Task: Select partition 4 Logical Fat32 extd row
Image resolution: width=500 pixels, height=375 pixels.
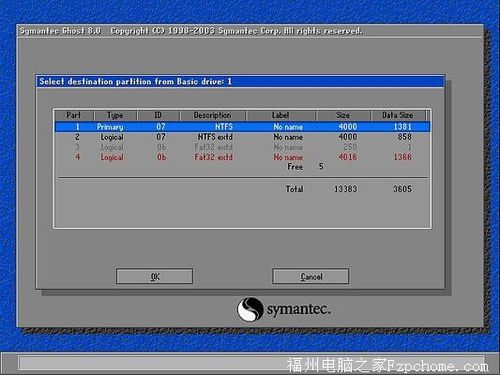Action: click(242, 157)
